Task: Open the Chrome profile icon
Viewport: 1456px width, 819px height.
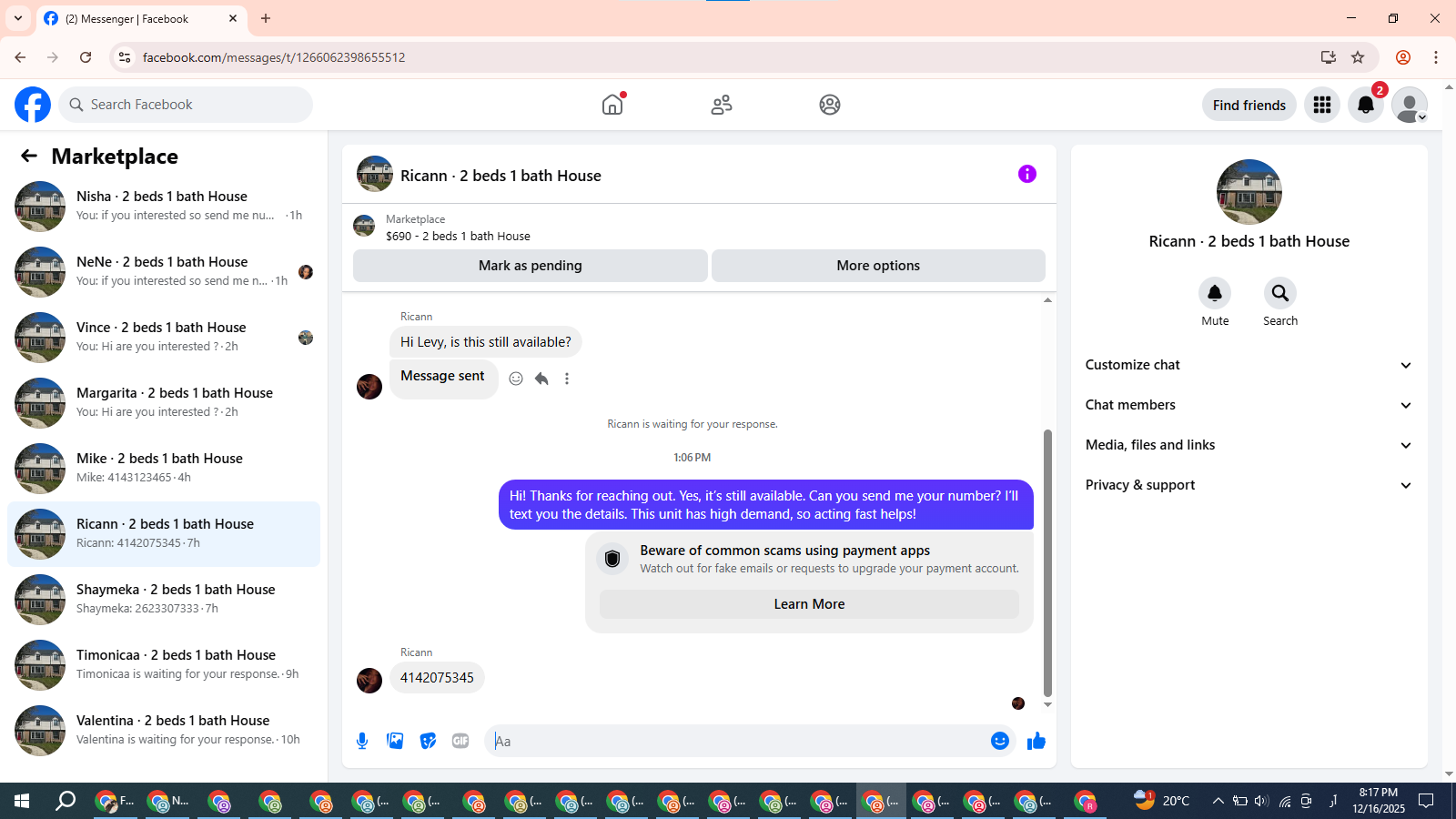Action: coord(1403,57)
